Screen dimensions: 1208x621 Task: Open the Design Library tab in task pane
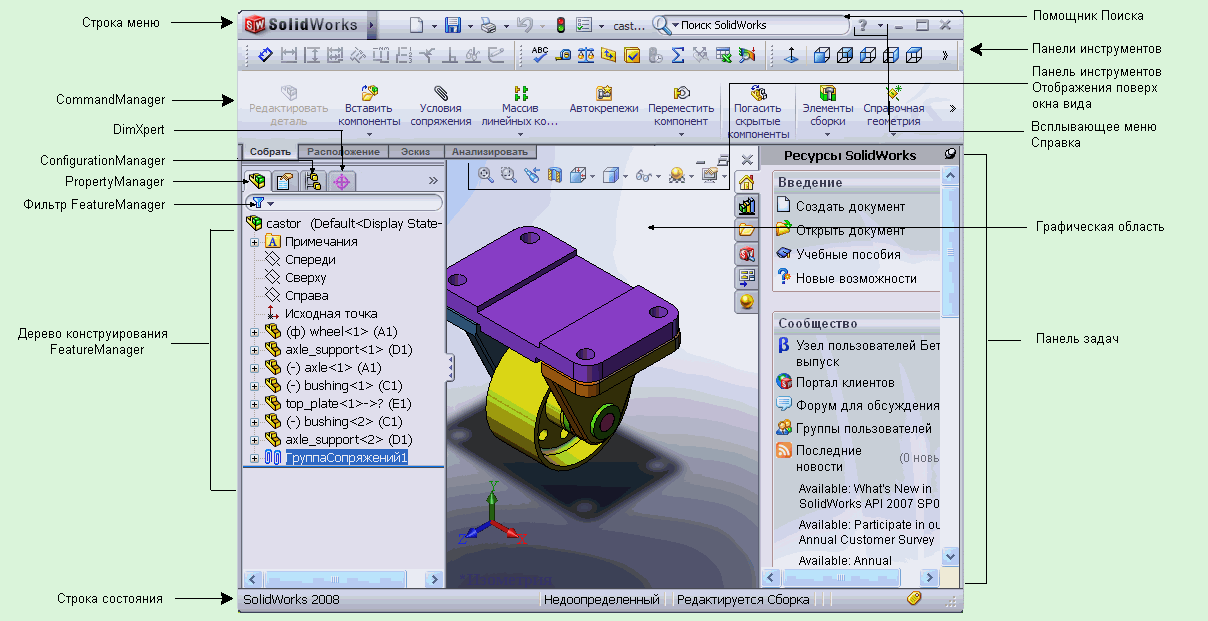[x=746, y=206]
